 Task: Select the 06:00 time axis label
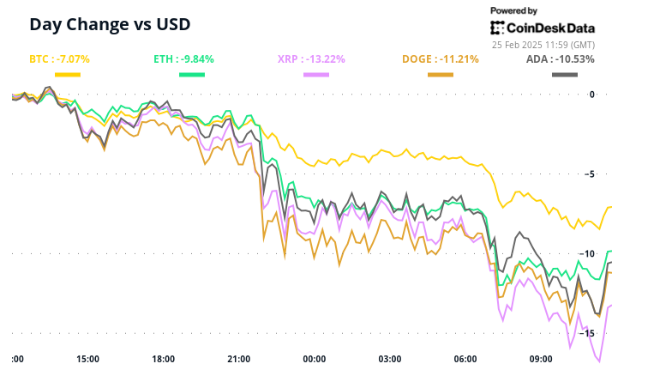(465, 359)
